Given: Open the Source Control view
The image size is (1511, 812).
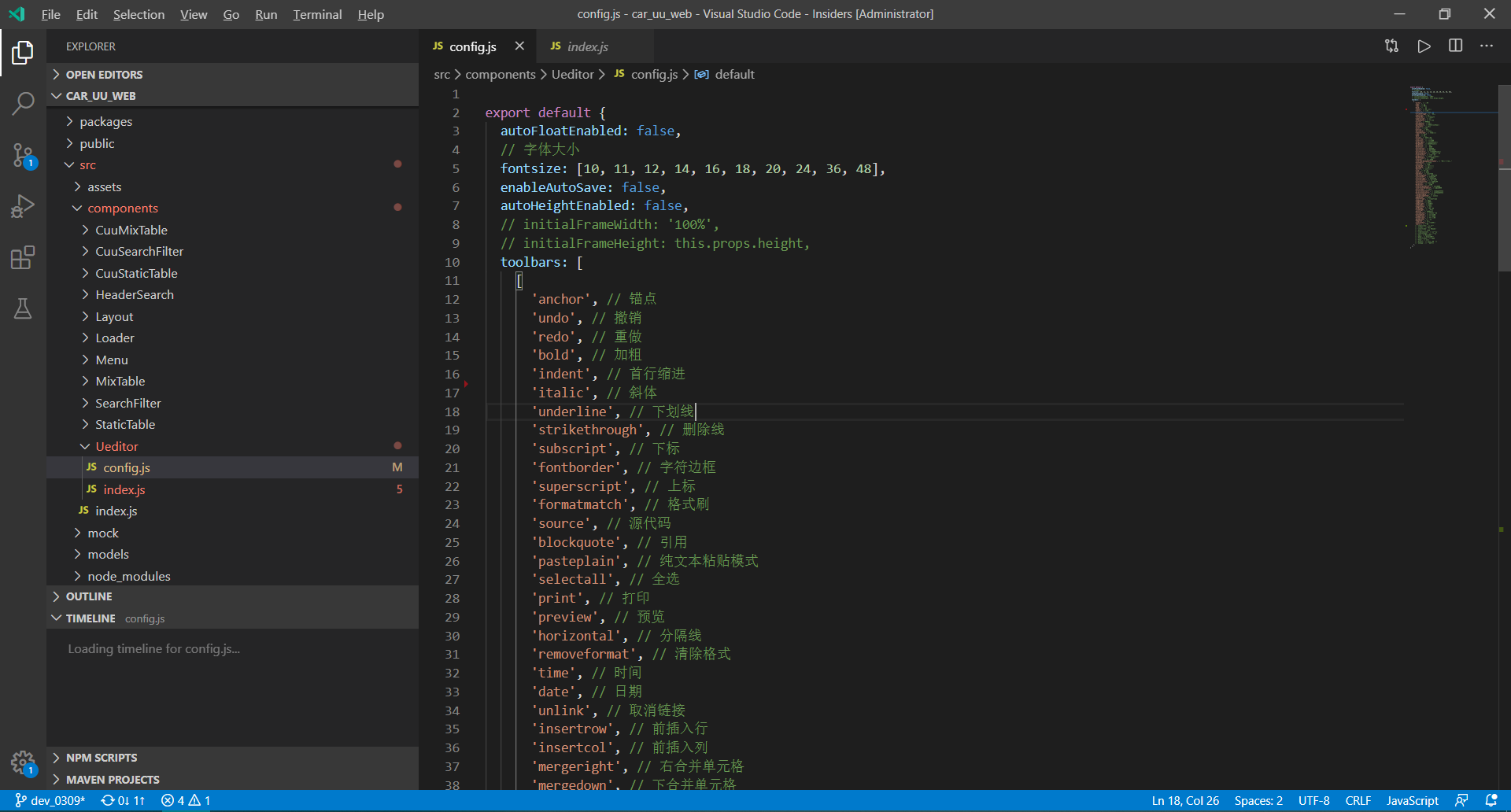Looking at the screenshot, I should (23, 155).
